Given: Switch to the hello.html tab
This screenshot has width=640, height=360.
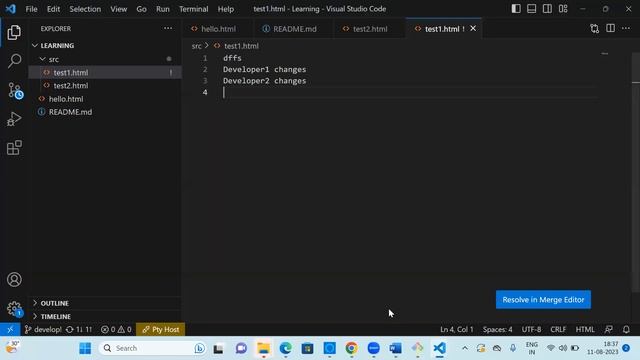Looking at the screenshot, I should 218,29.
